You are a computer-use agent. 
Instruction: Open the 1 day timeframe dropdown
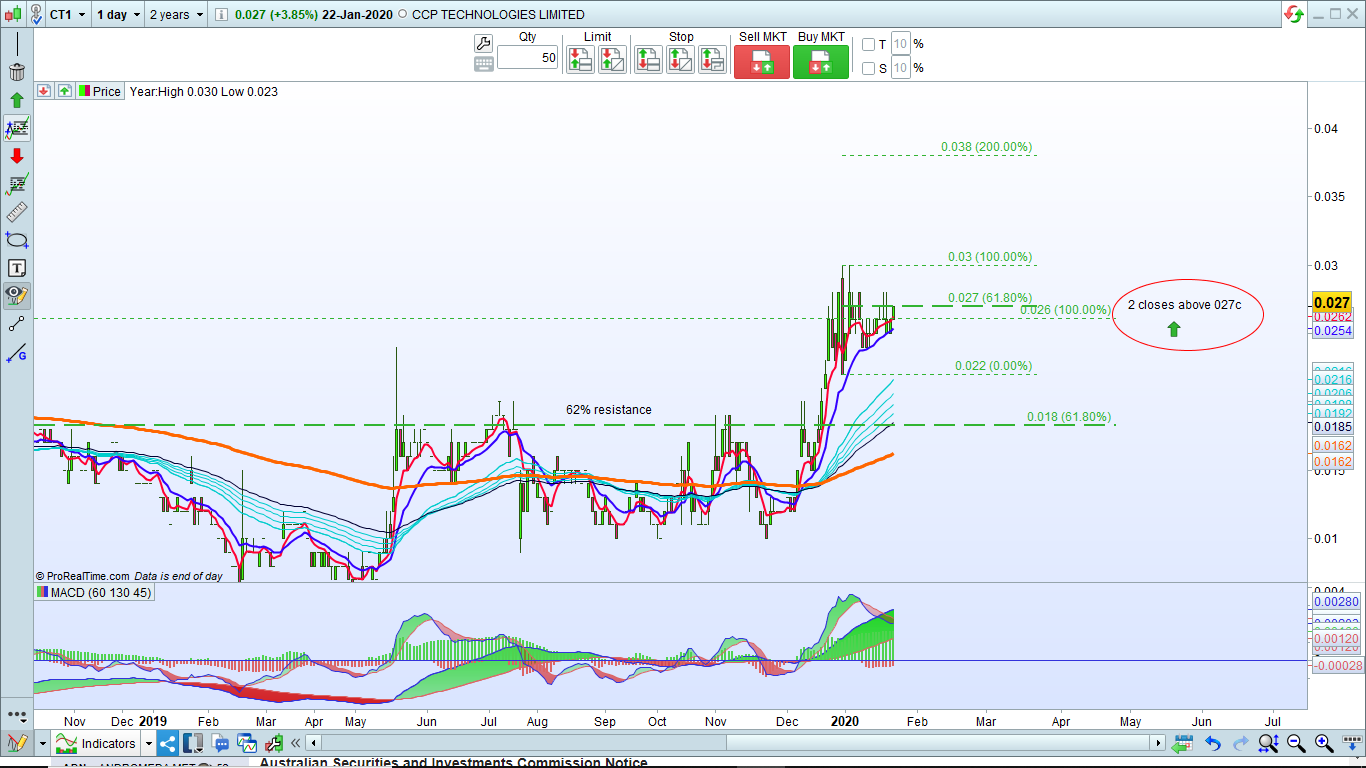coord(119,15)
